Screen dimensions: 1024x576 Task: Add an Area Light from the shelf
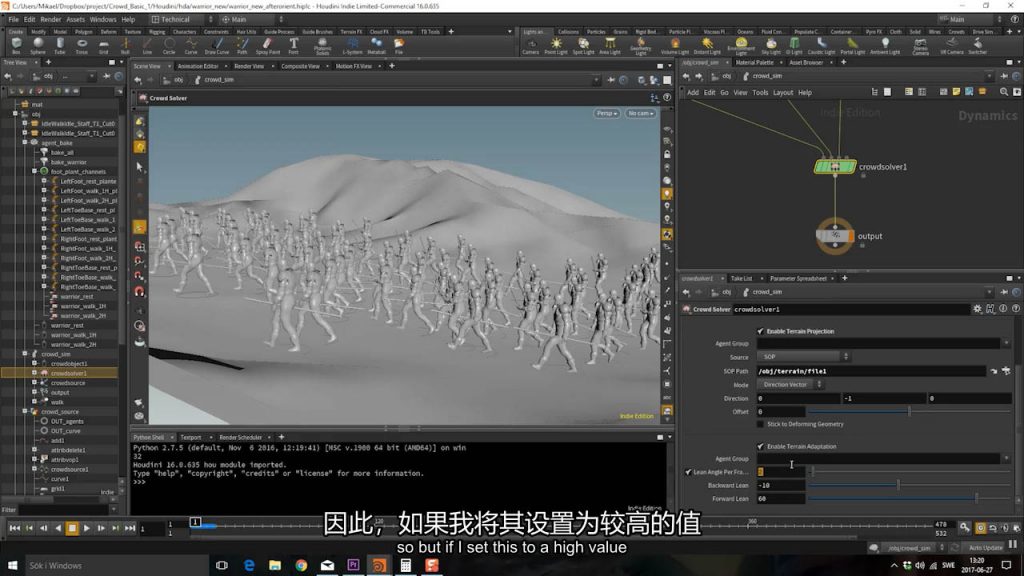pyautogui.click(x=609, y=46)
